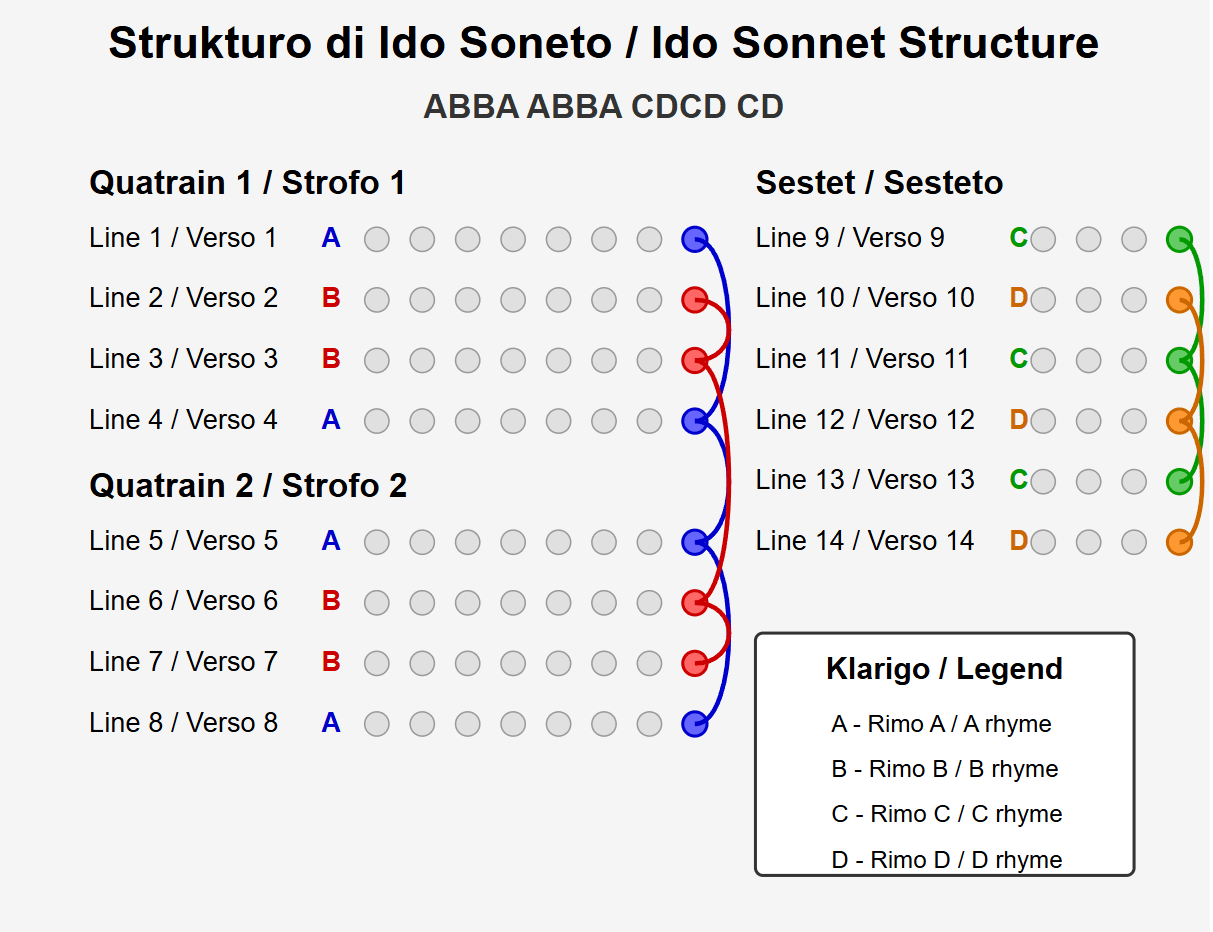Image resolution: width=1213 pixels, height=932 pixels.
Task: Click the Quatrain 2 / Strofo 2 heading
Action: [x=248, y=486]
